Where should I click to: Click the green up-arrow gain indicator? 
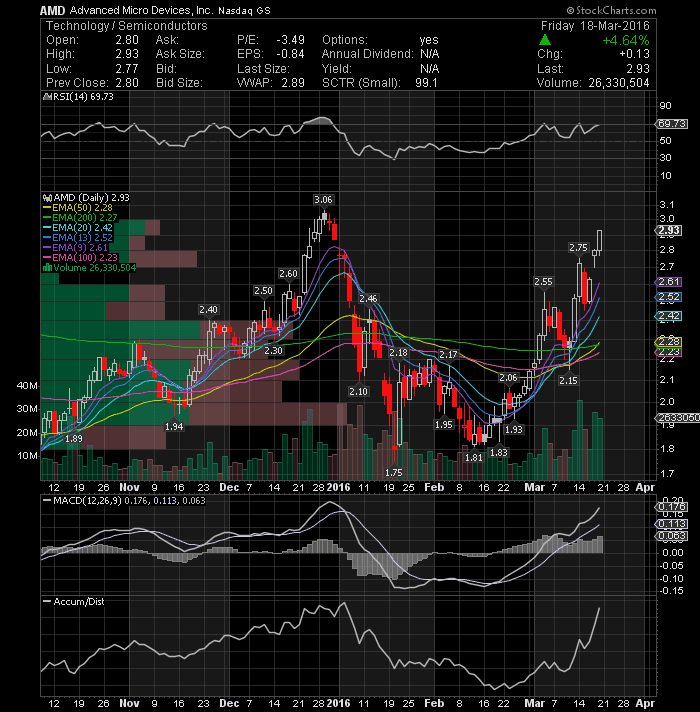click(x=545, y=40)
